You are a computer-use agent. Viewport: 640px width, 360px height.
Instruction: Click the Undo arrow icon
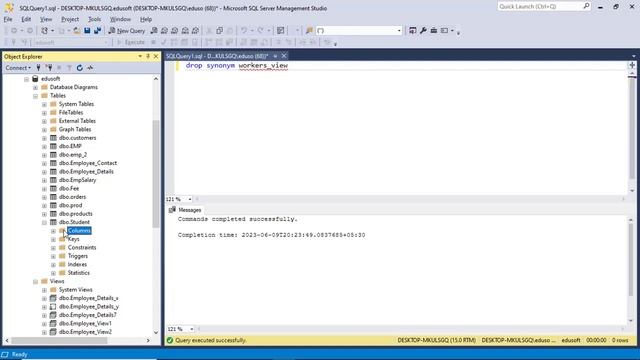(244, 31)
